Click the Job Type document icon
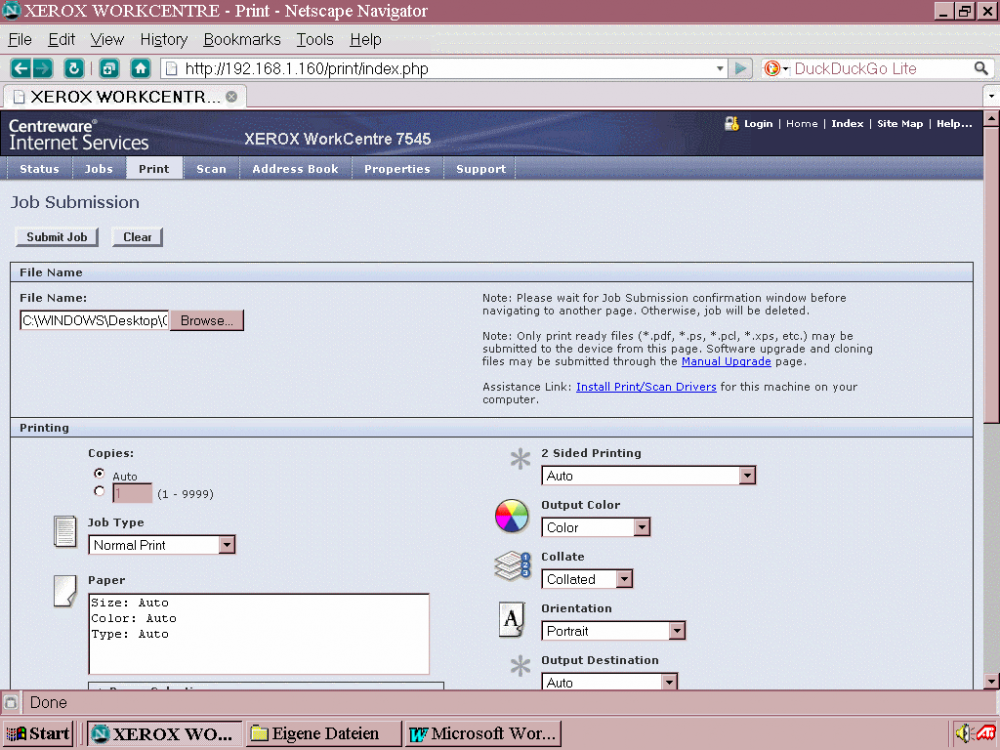The image size is (1000, 750). (65, 532)
